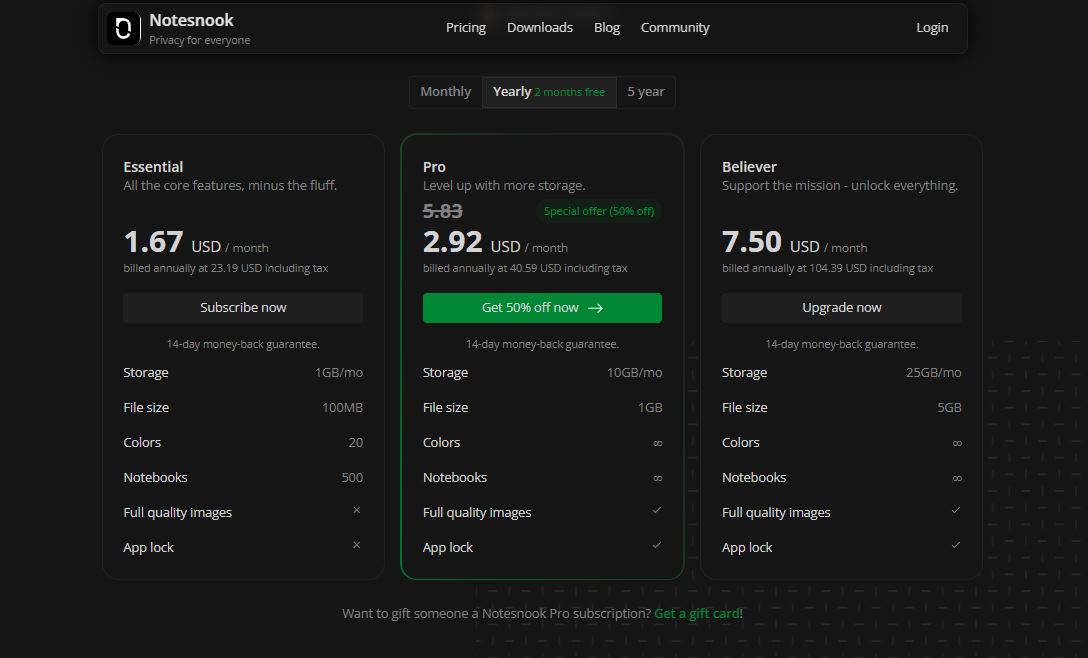
Task: Click the Special offer (50% off) badge
Action: pyautogui.click(x=598, y=210)
